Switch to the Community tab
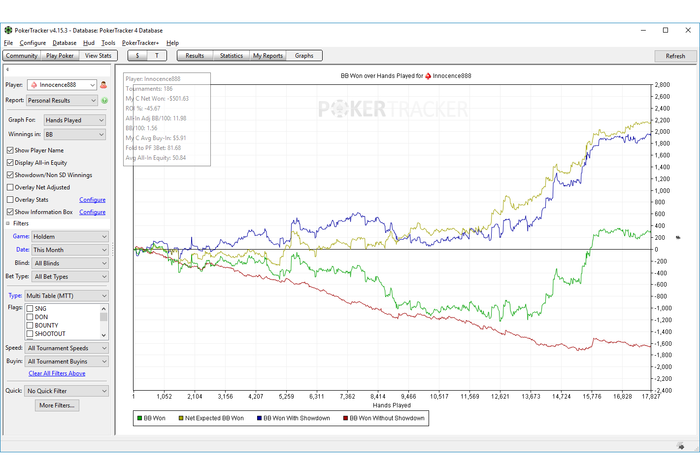The height and width of the screenshot is (475, 700). click(x=22, y=56)
